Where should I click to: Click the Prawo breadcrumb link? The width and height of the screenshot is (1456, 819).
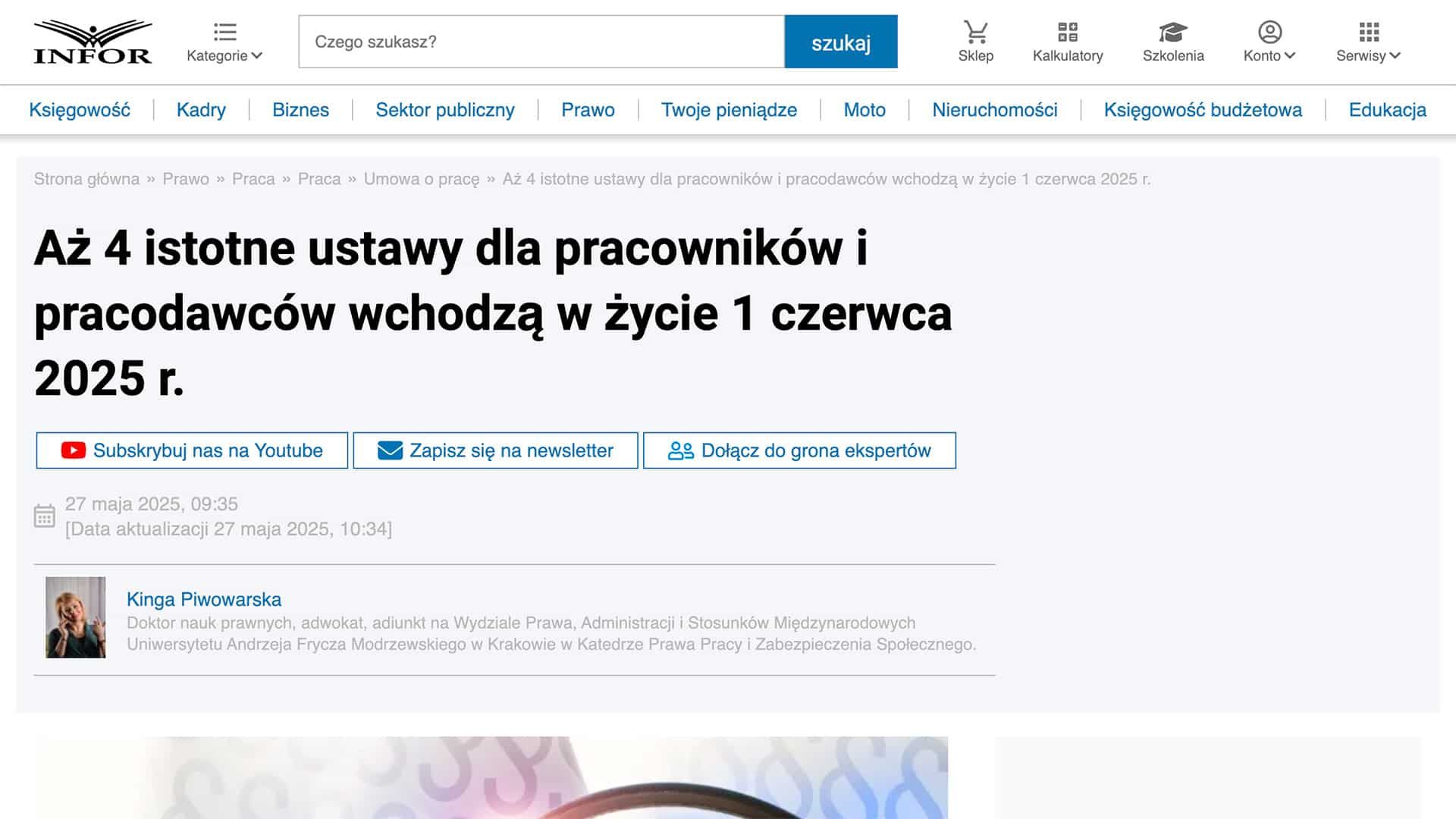(186, 179)
